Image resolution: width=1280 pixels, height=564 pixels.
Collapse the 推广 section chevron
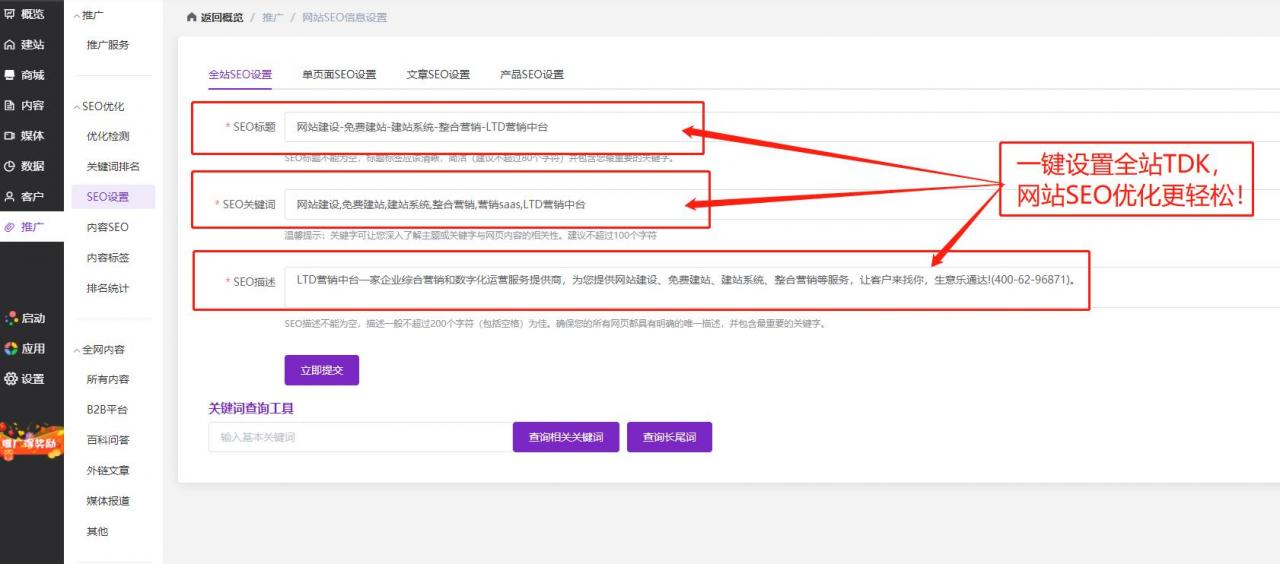coord(77,15)
